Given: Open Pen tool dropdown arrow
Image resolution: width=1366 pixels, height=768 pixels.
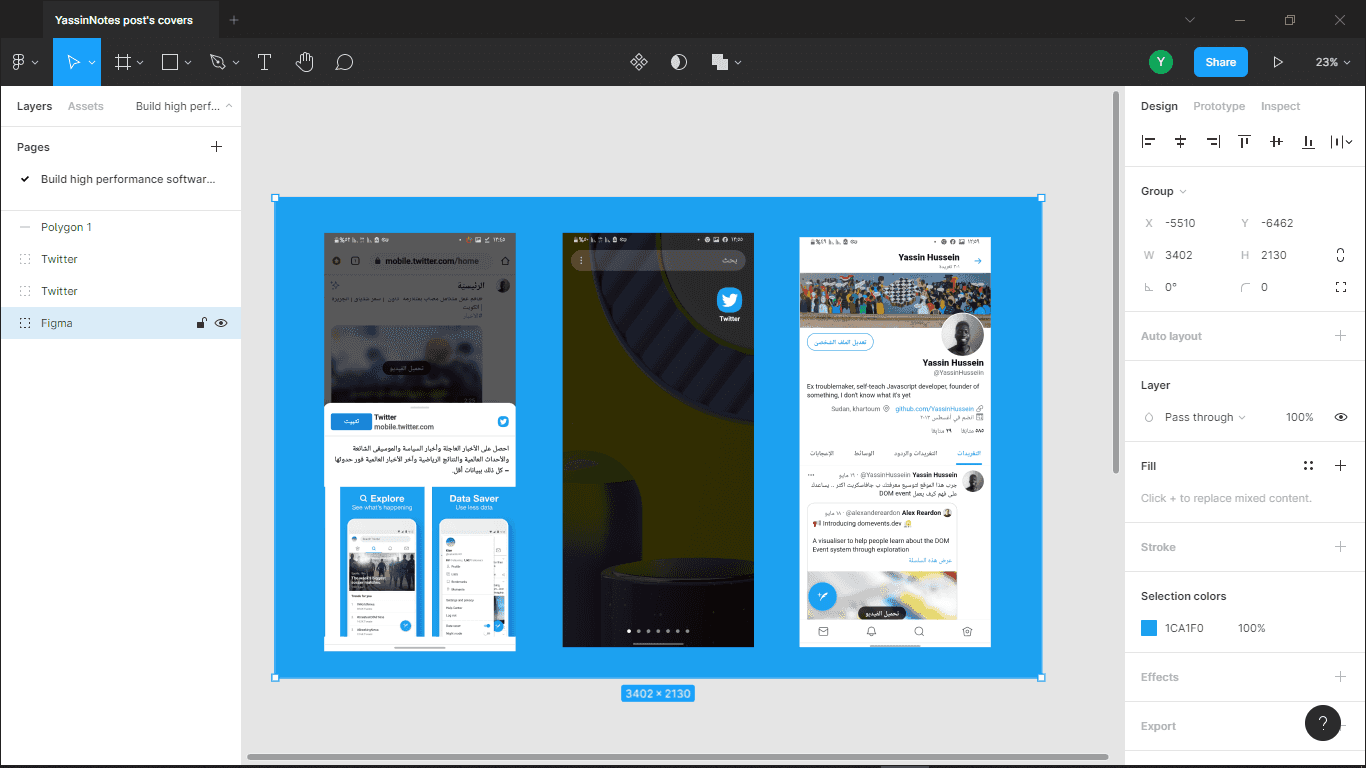Looking at the screenshot, I should pos(236,62).
